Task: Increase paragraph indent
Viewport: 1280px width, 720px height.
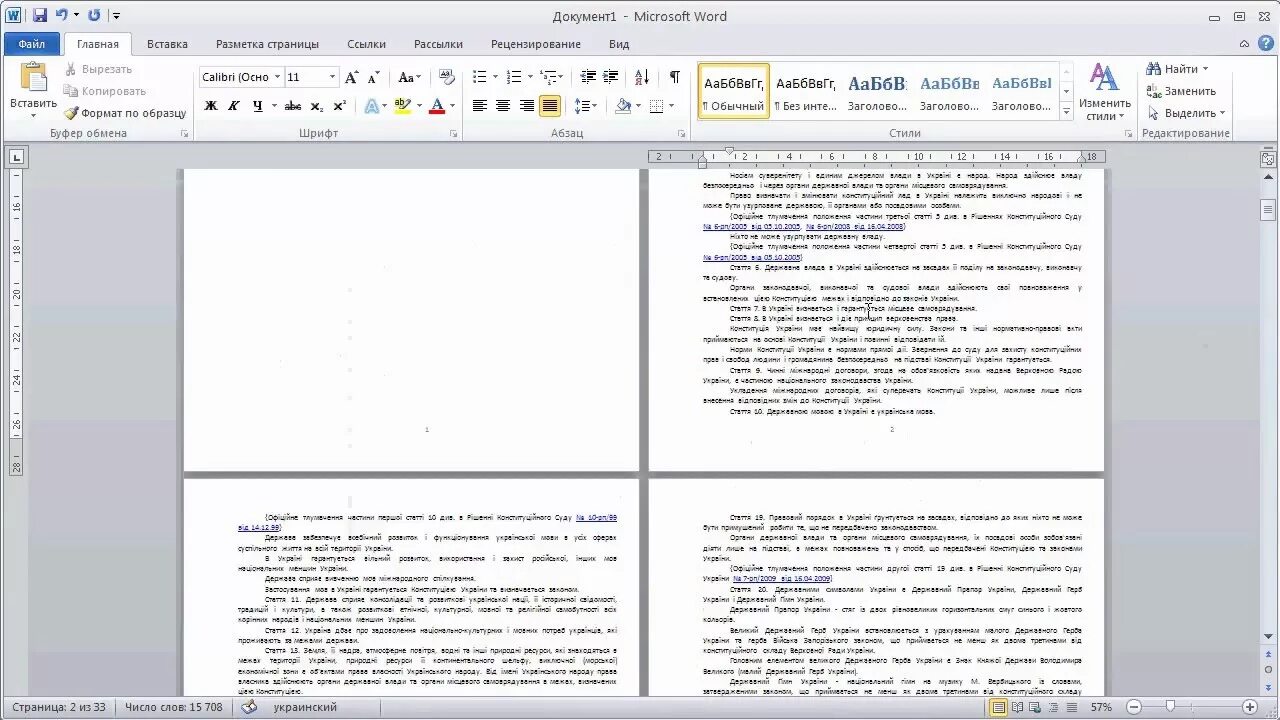Action: (612, 77)
